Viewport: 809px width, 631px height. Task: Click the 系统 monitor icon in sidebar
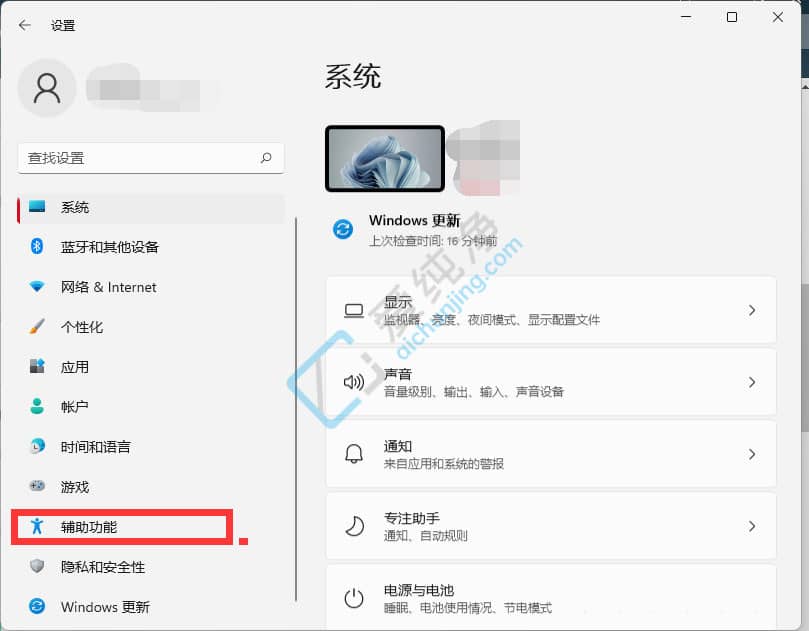[x=37, y=207]
